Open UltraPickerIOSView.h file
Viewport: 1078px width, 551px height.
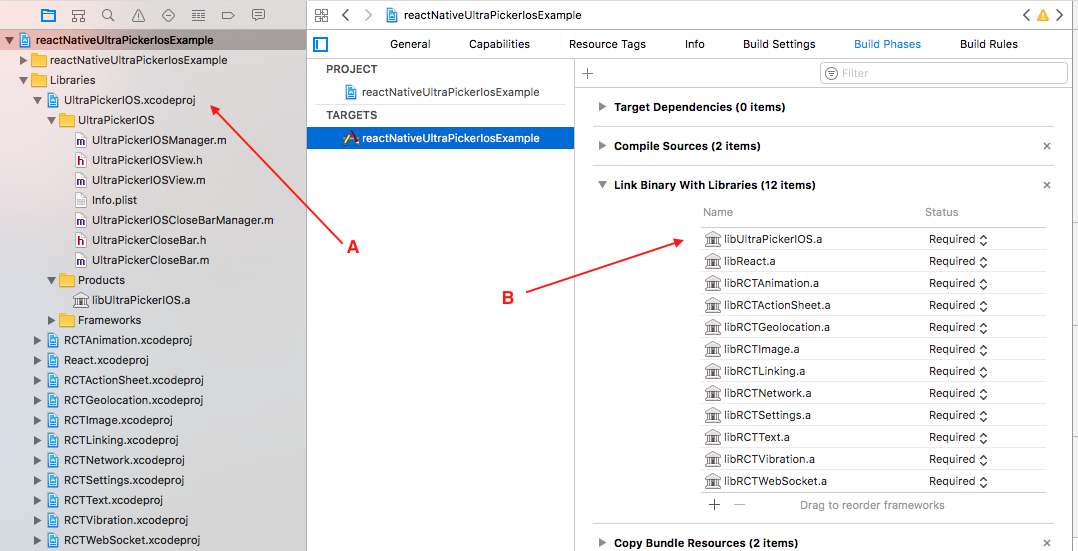[147, 160]
